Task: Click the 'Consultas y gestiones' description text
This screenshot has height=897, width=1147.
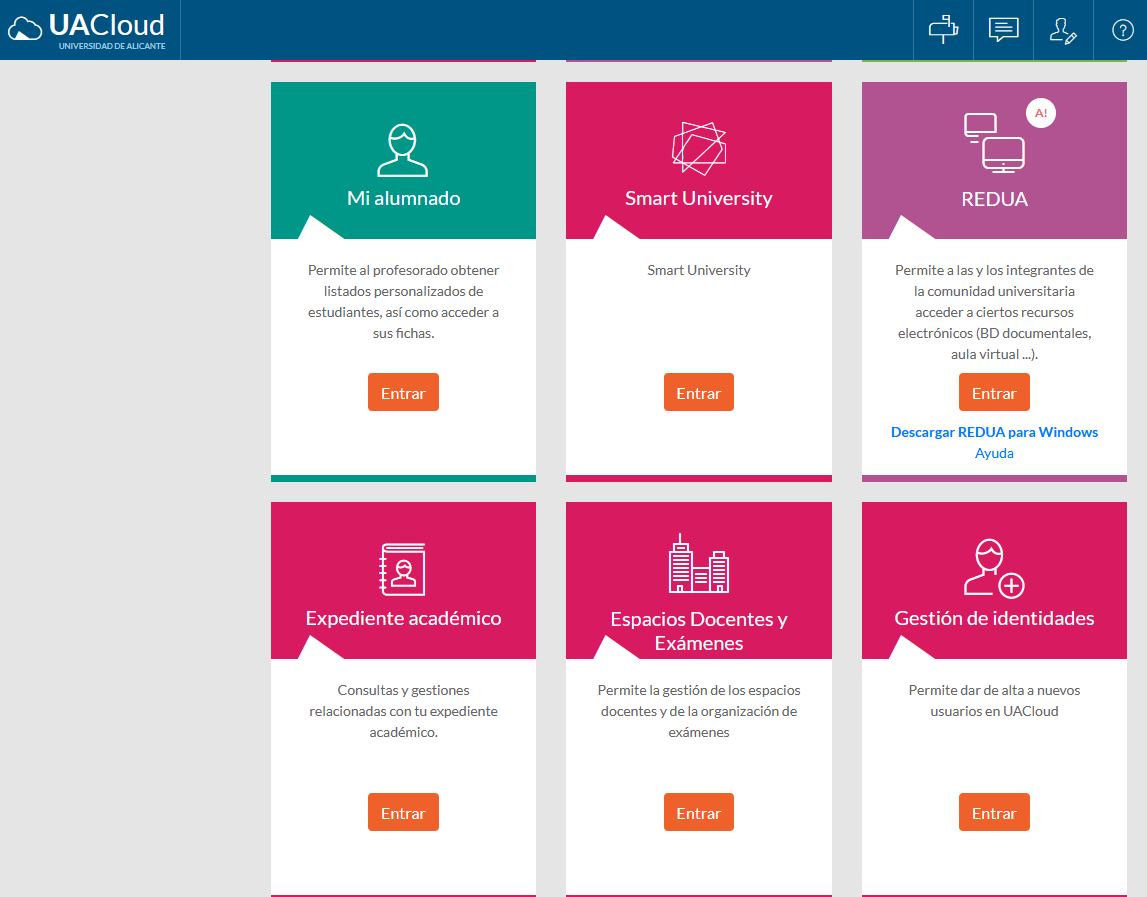Action: pyautogui.click(x=403, y=710)
